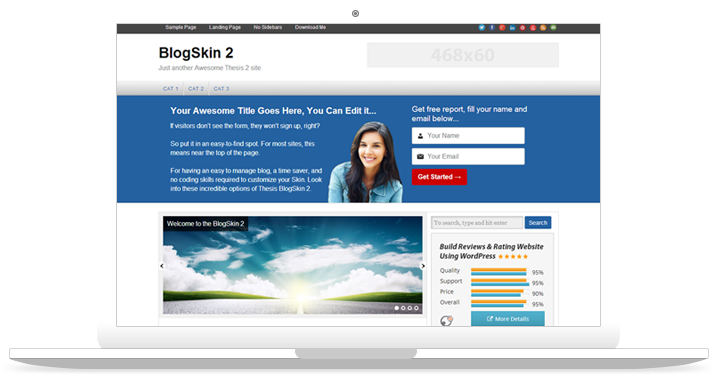Viewport: 715px width, 375px height.
Task: Click the blue Search button
Action: (x=538, y=223)
